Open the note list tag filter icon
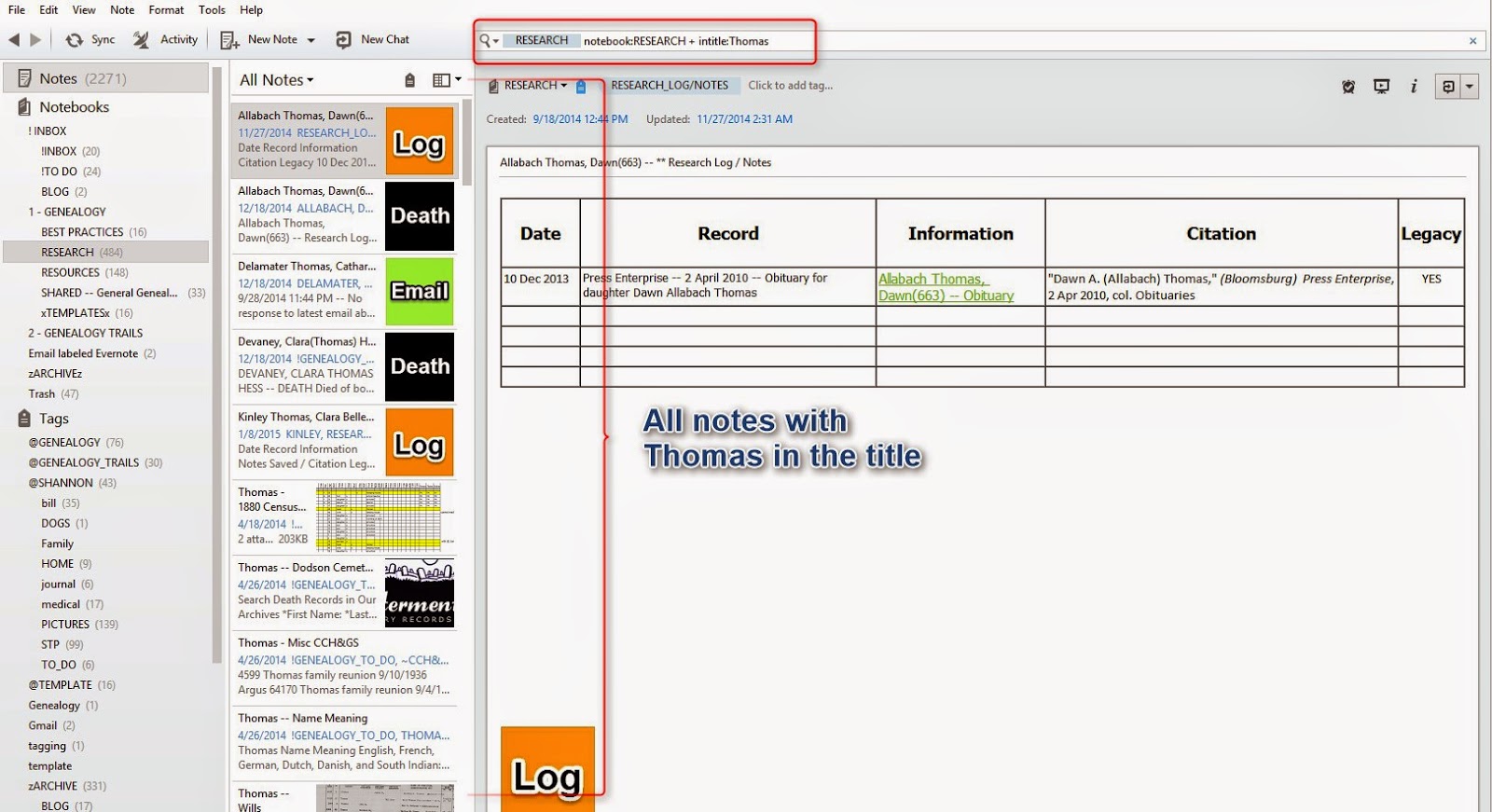 tap(409, 80)
